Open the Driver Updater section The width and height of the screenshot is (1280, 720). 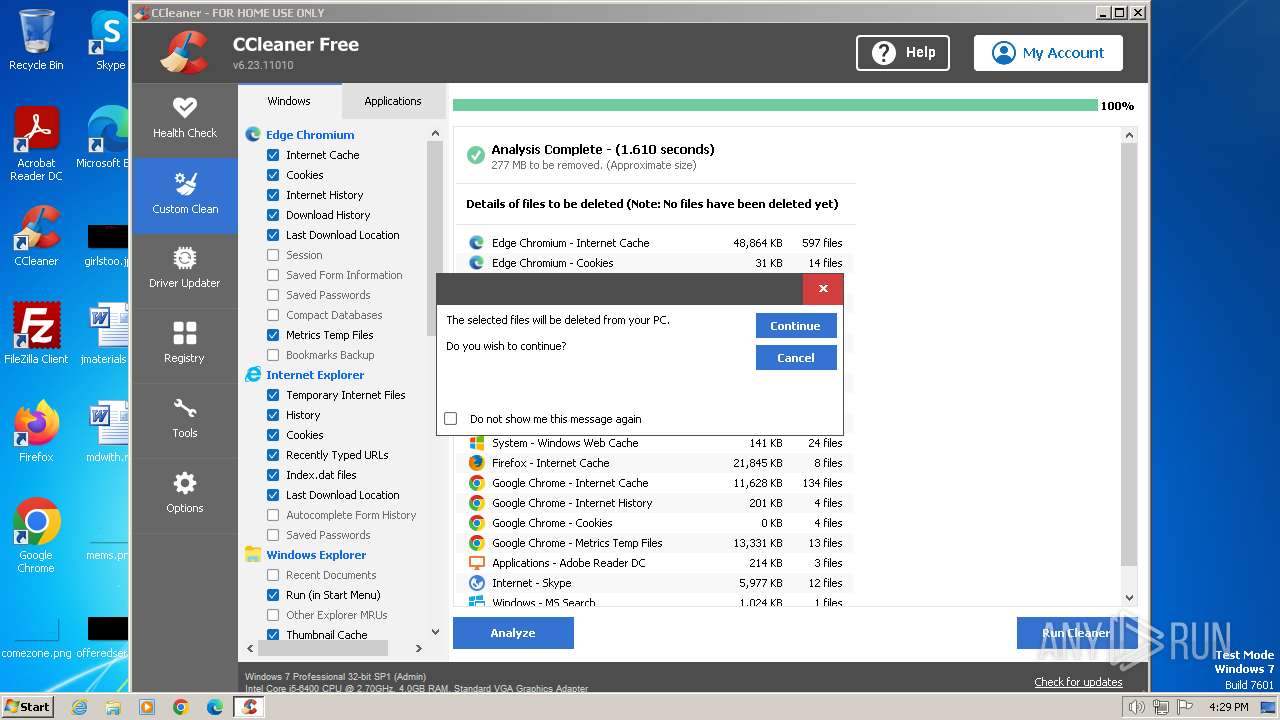click(184, 269)
